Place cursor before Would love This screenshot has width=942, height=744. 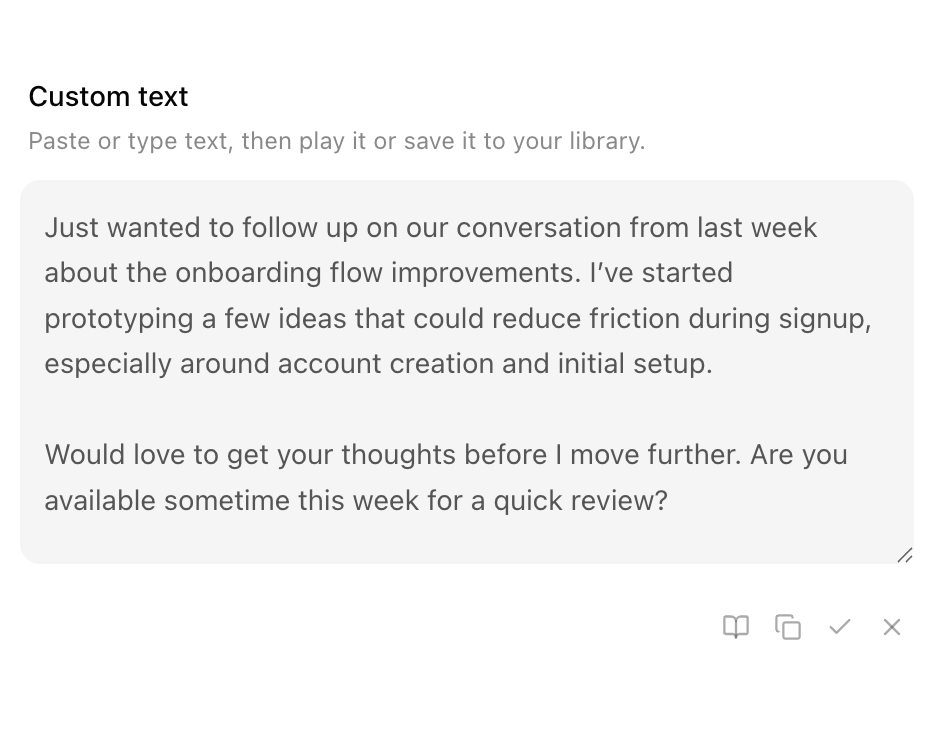click(46, 454)
